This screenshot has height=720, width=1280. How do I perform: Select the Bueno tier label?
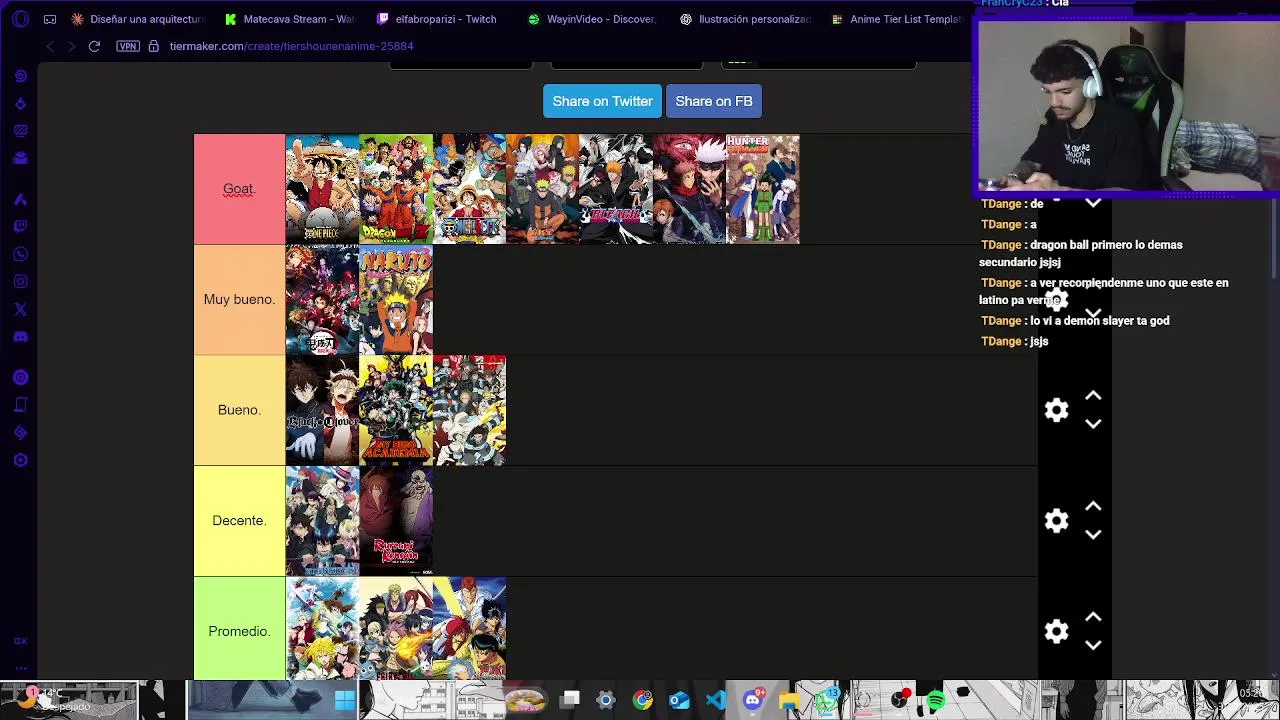(239, 410)
